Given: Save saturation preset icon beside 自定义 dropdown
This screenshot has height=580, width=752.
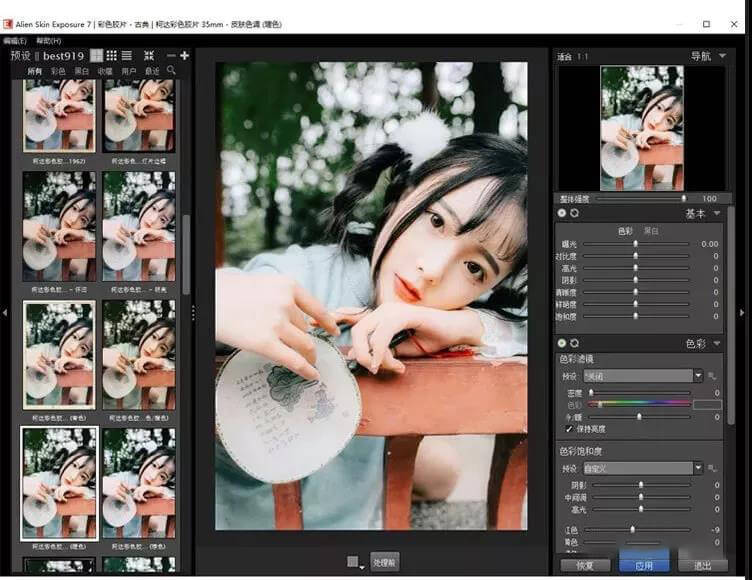Looking at the screenshot, I should (x=712, y=468).
